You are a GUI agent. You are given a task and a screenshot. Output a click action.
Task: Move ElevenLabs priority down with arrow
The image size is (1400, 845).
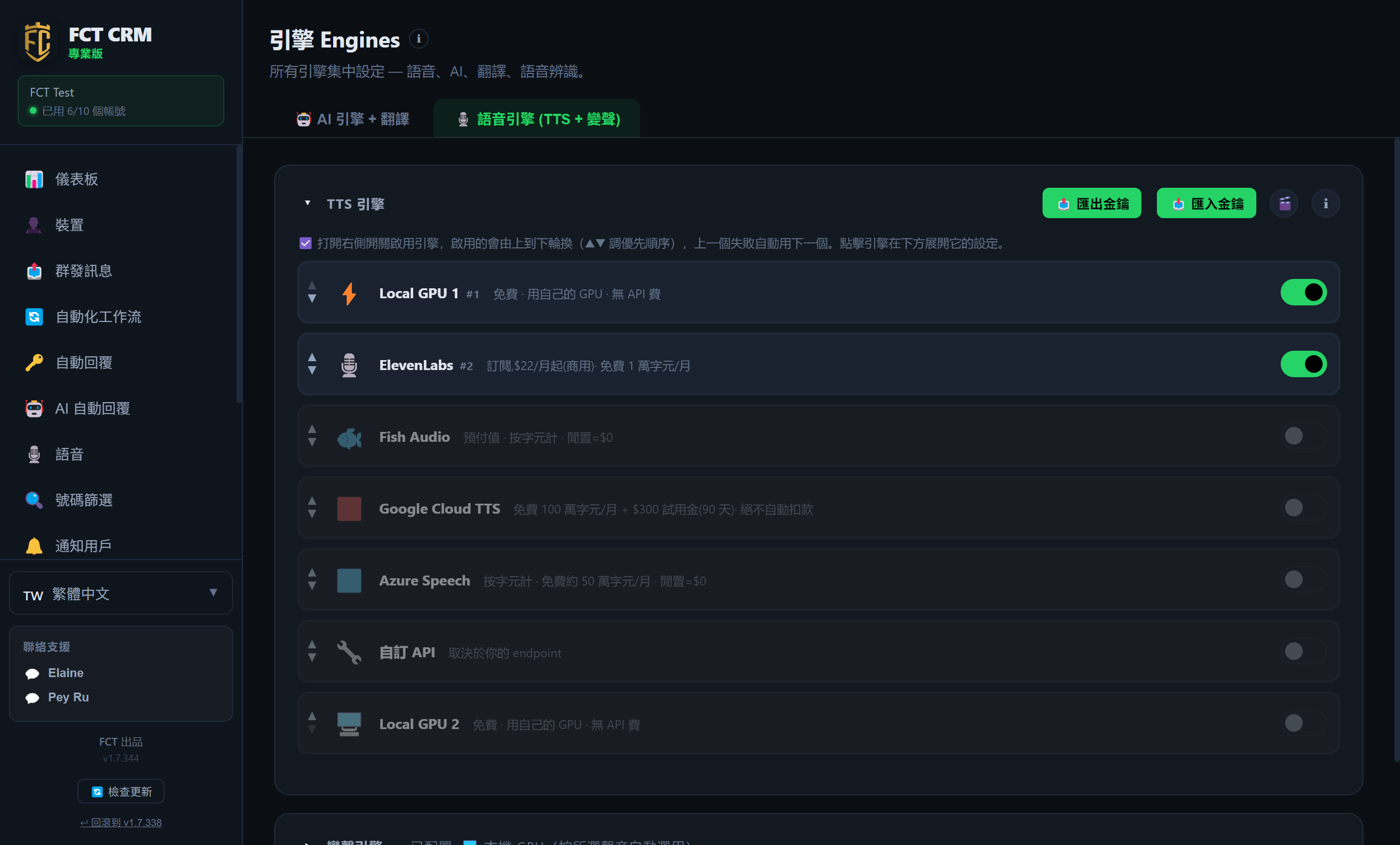click(x=312, y=371)
